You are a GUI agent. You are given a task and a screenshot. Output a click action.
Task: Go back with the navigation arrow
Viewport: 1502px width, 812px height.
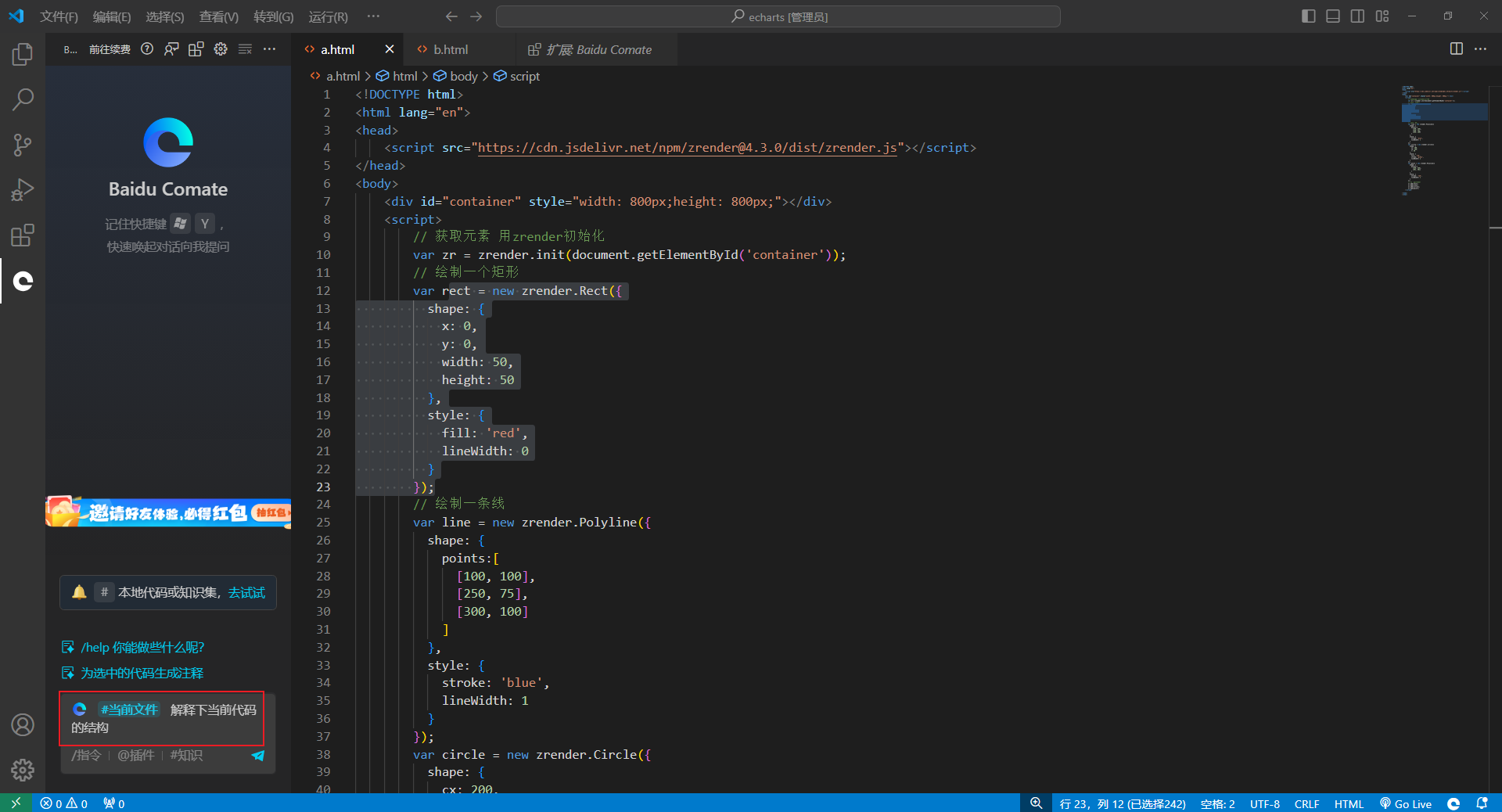(451, 16)
